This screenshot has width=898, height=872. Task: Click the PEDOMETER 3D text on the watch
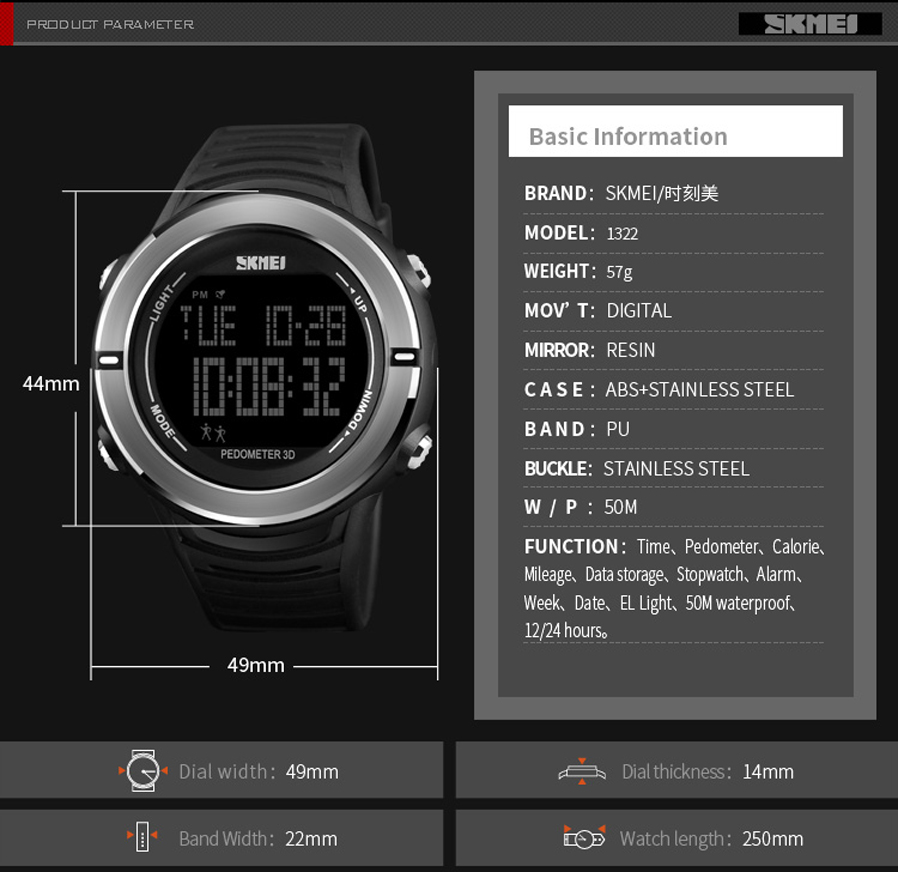point(258,455)
